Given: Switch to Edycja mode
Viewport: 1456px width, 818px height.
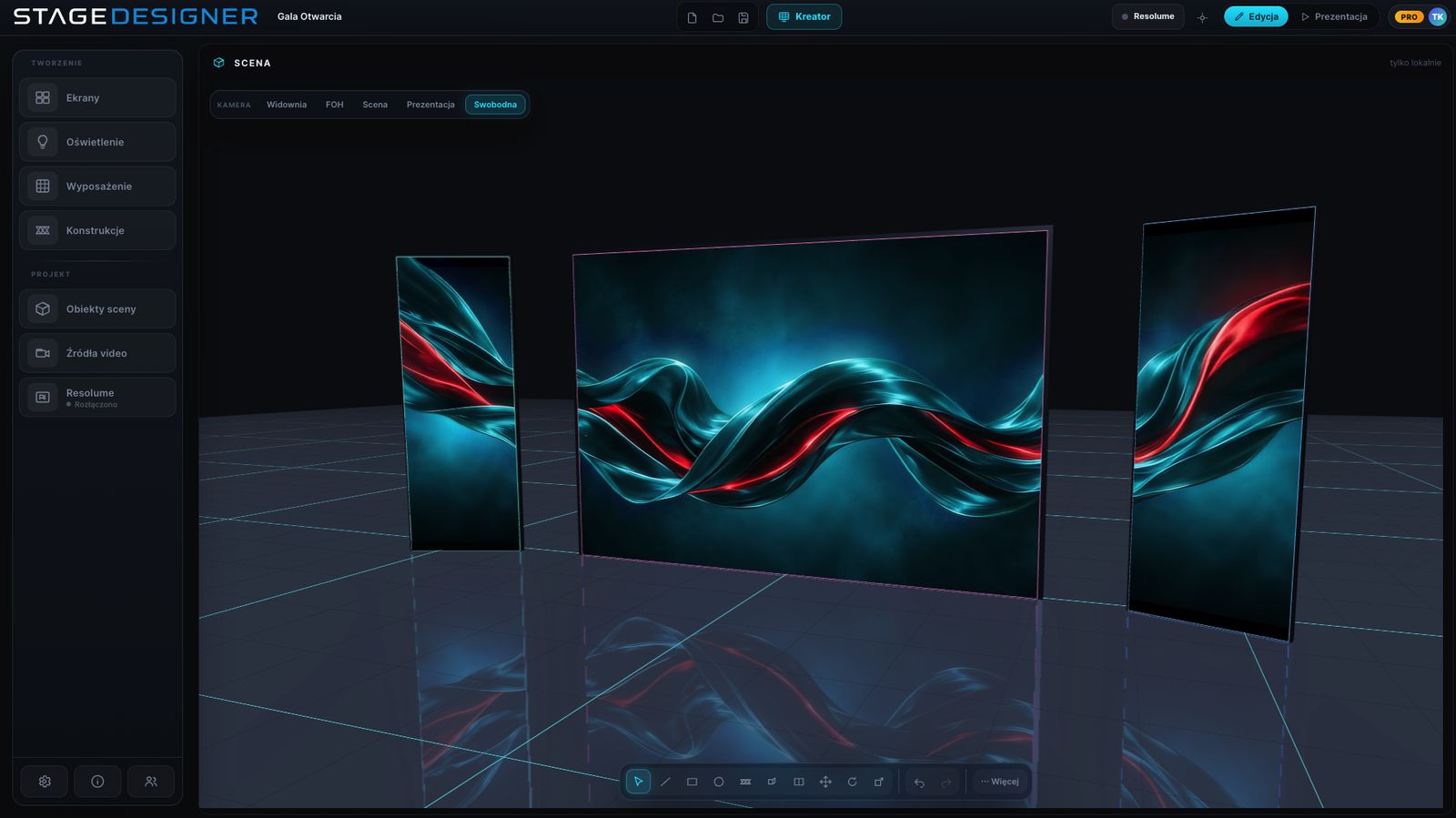Looking at the screenshot, I should coord(1256,16).
